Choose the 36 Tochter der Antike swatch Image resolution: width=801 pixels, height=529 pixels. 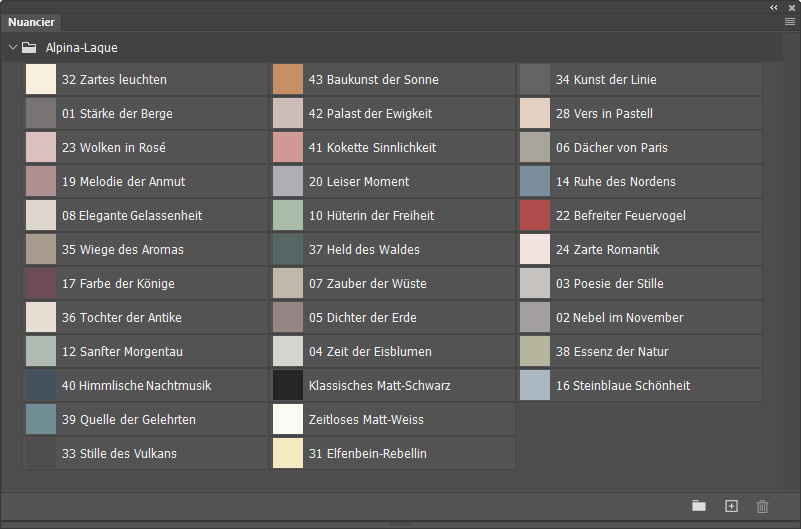[x=41, y=317]
